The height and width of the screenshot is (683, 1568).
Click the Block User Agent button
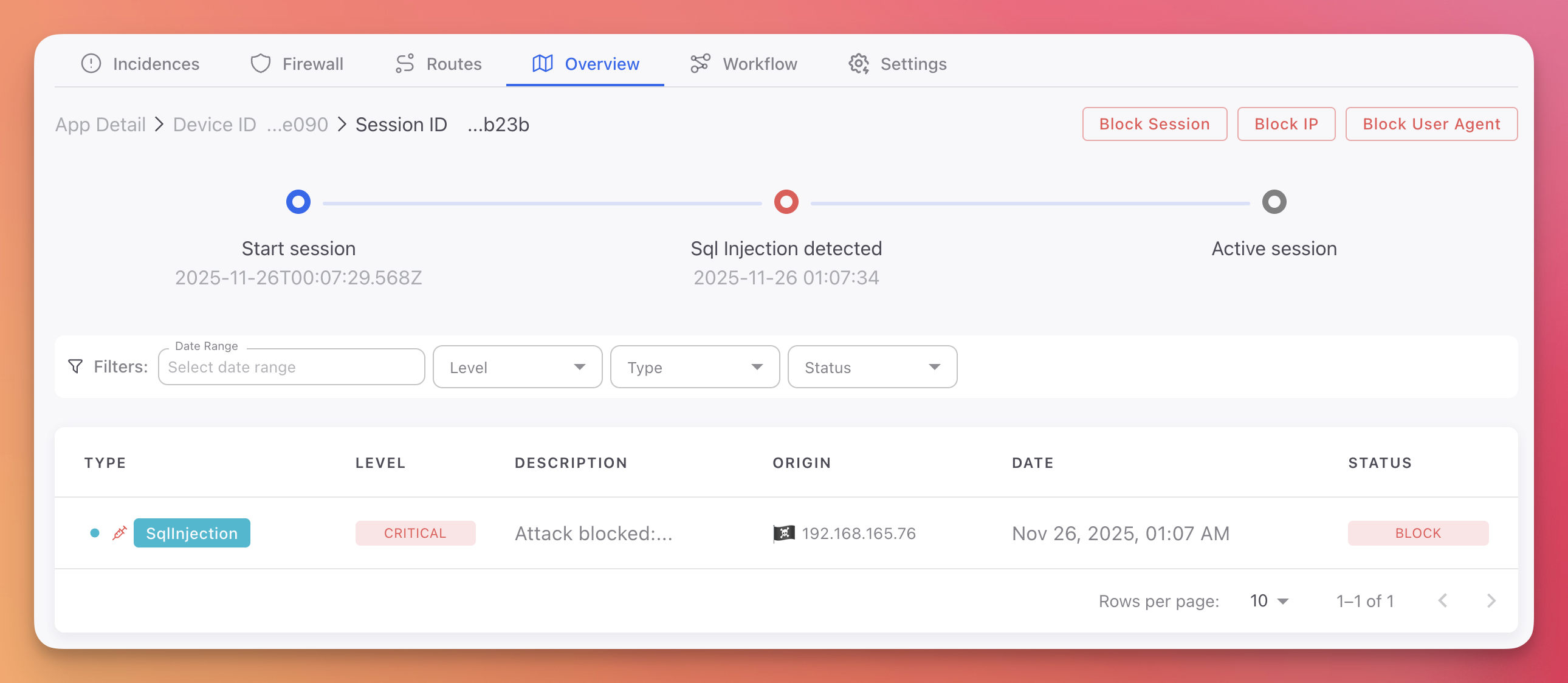click(1431, 123)
